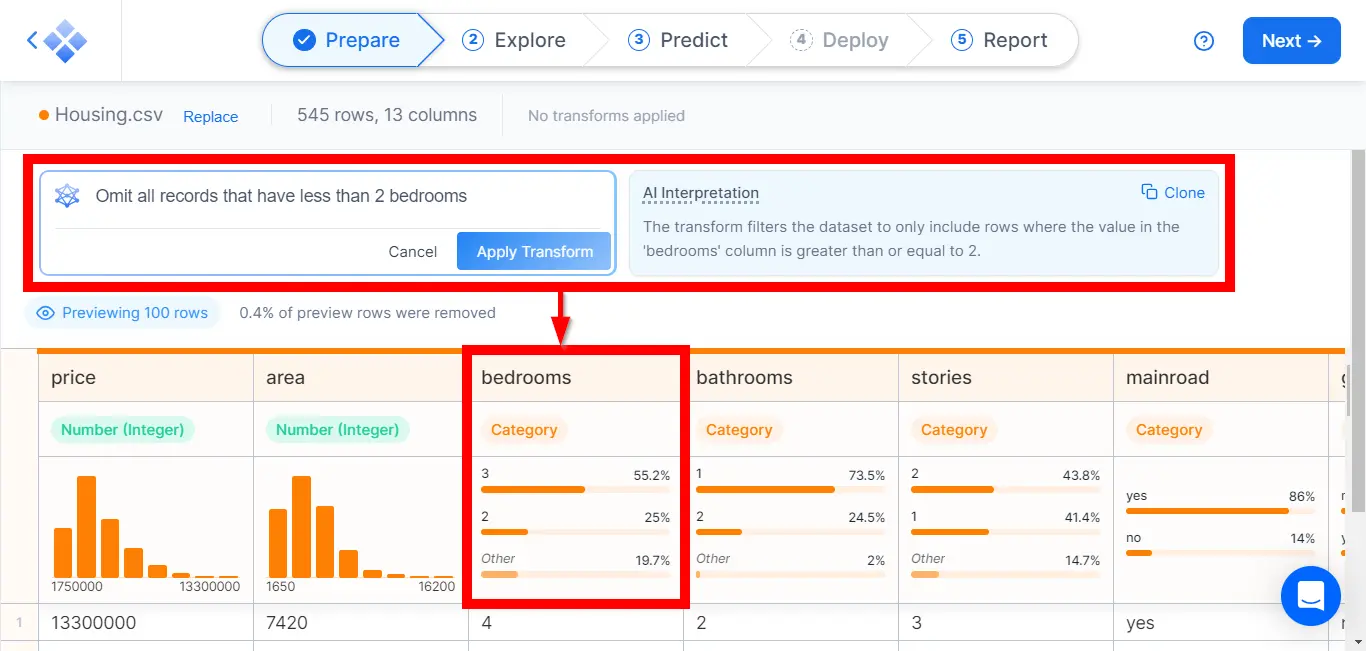The image size is (1366, 651).
Task: Open the mainroad column Category type badge
Action: (x=1168, y=430)
